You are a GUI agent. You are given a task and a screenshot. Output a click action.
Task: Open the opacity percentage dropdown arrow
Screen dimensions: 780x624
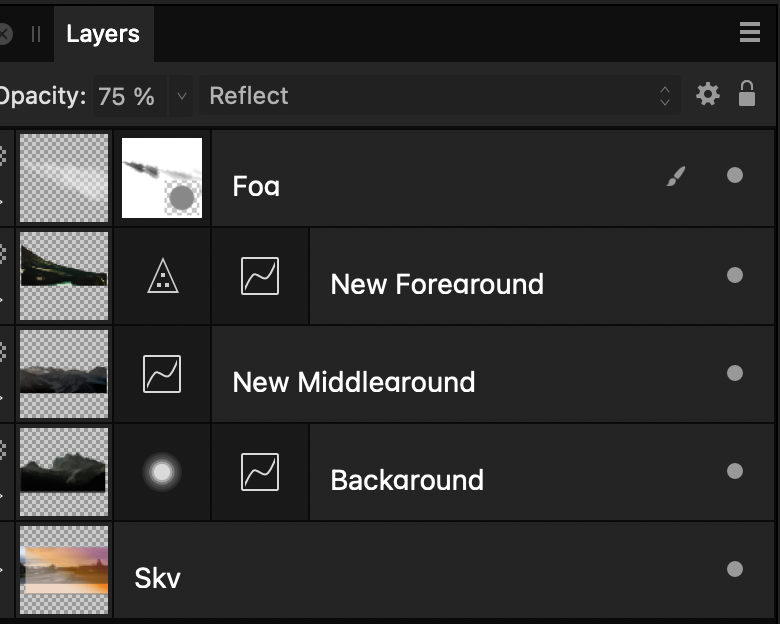point(181,96)
